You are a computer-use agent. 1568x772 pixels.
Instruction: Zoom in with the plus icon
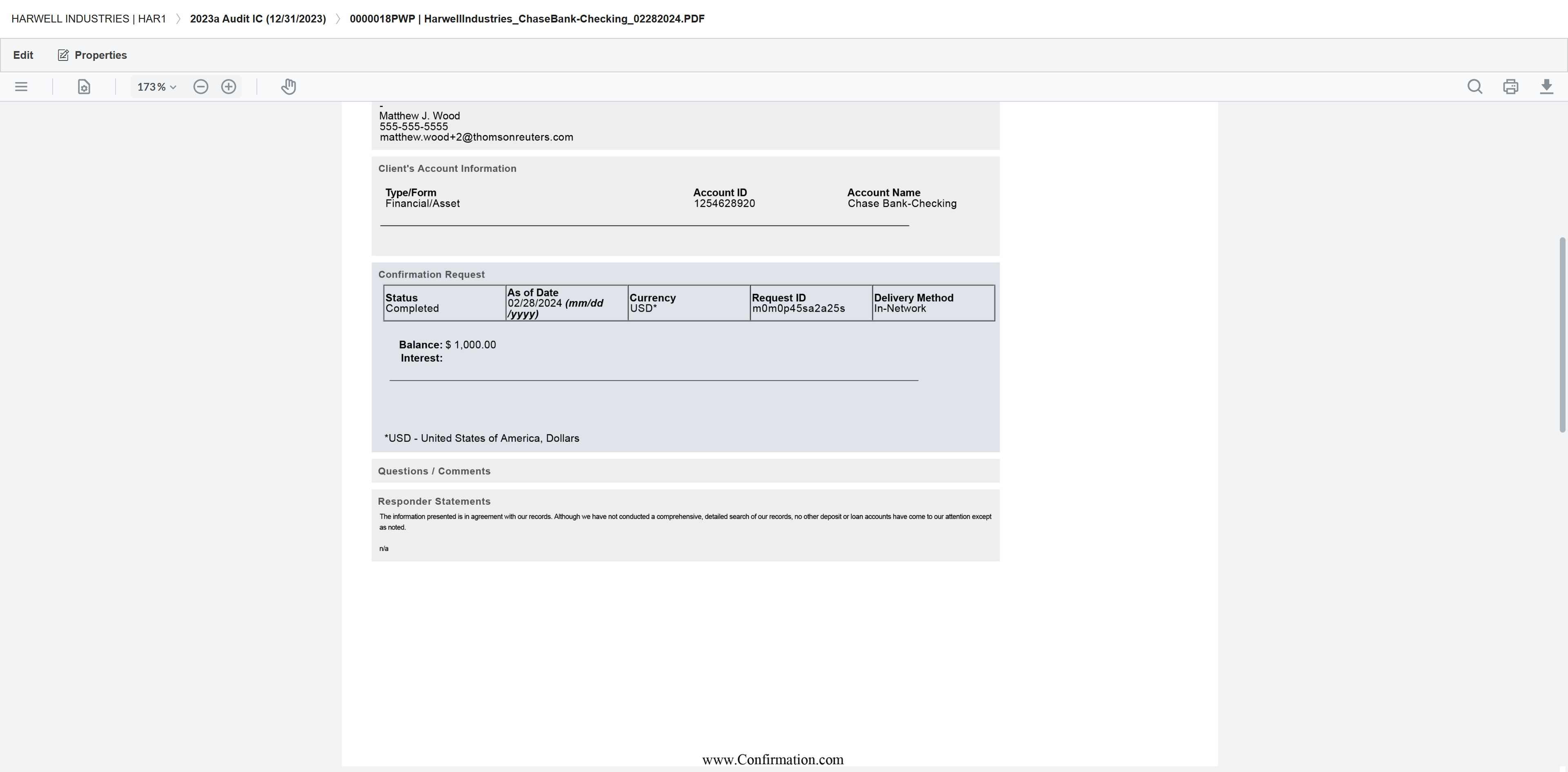click(x=229, y=87)
